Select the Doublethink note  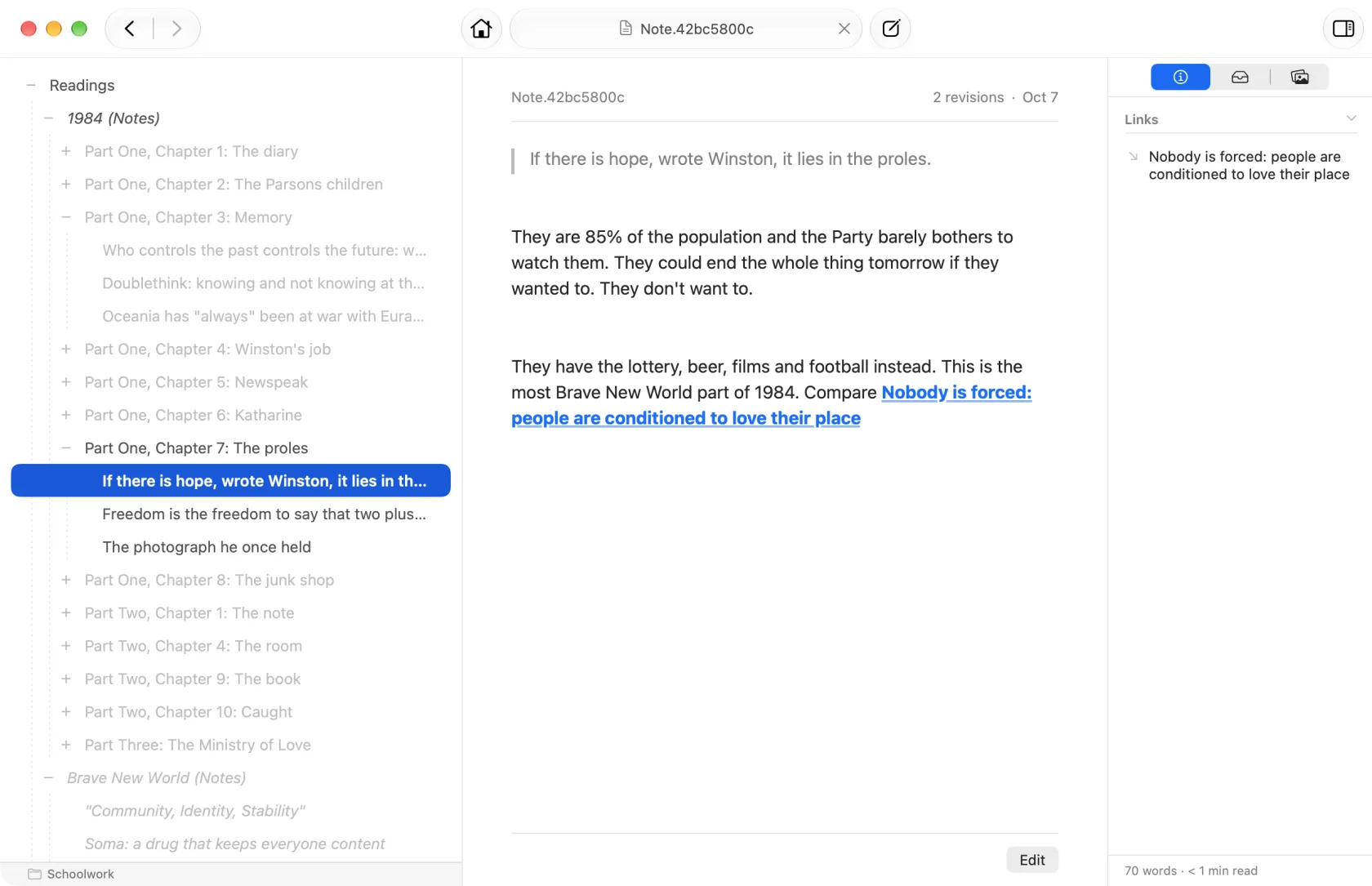click(x=263, y=283)
